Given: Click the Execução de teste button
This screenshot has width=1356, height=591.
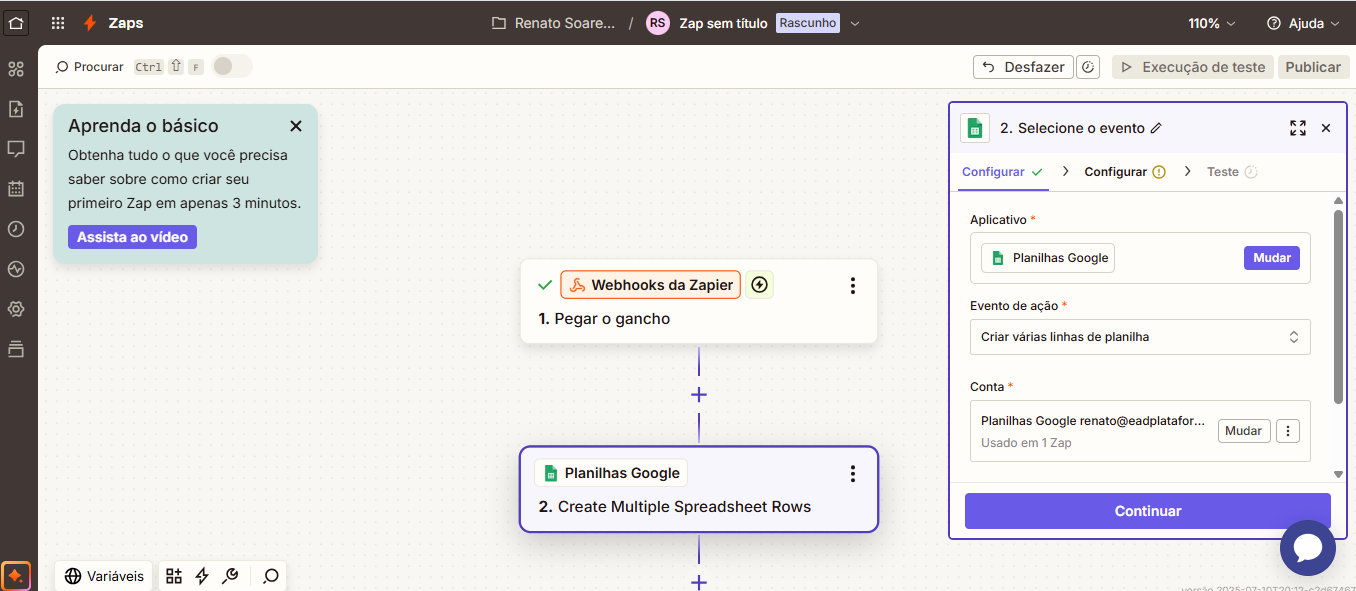Looking at the screenshot, I should pos(1193,67).
